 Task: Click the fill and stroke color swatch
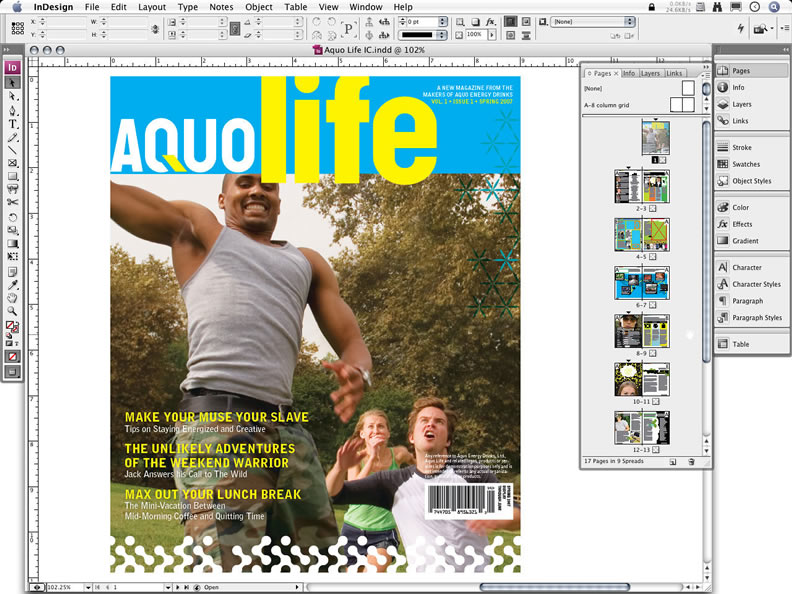click(x=11, y=326)
